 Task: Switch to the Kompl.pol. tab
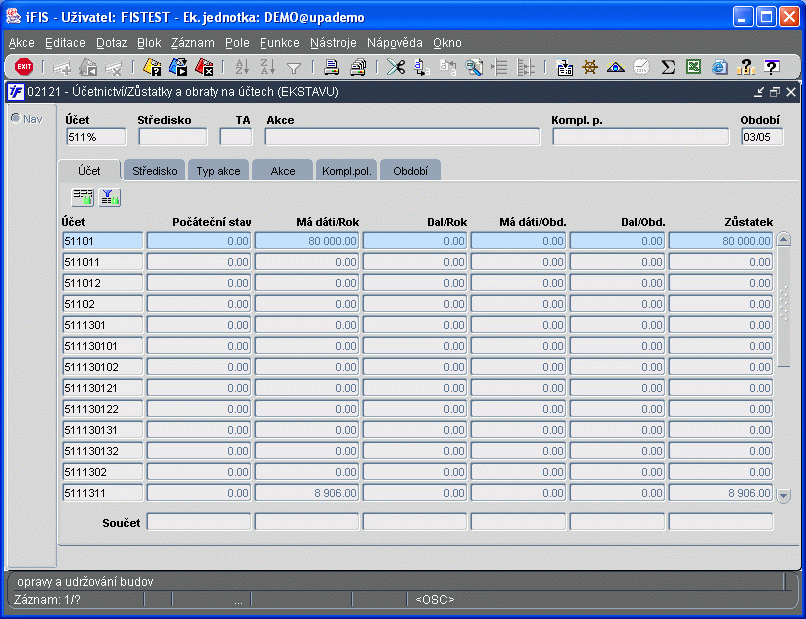[x=346, y=171]
